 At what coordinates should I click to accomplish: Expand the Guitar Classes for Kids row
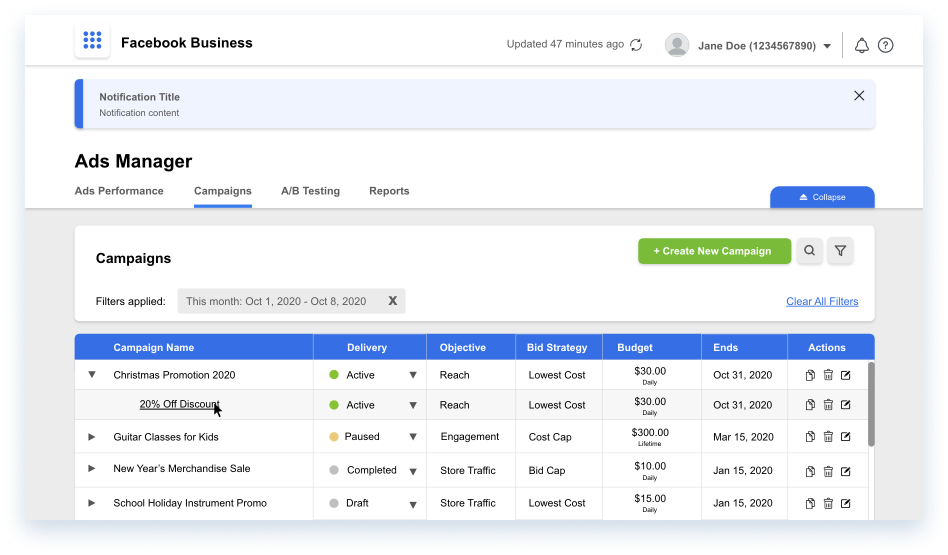pyautogui.click(x=92, y=437)
